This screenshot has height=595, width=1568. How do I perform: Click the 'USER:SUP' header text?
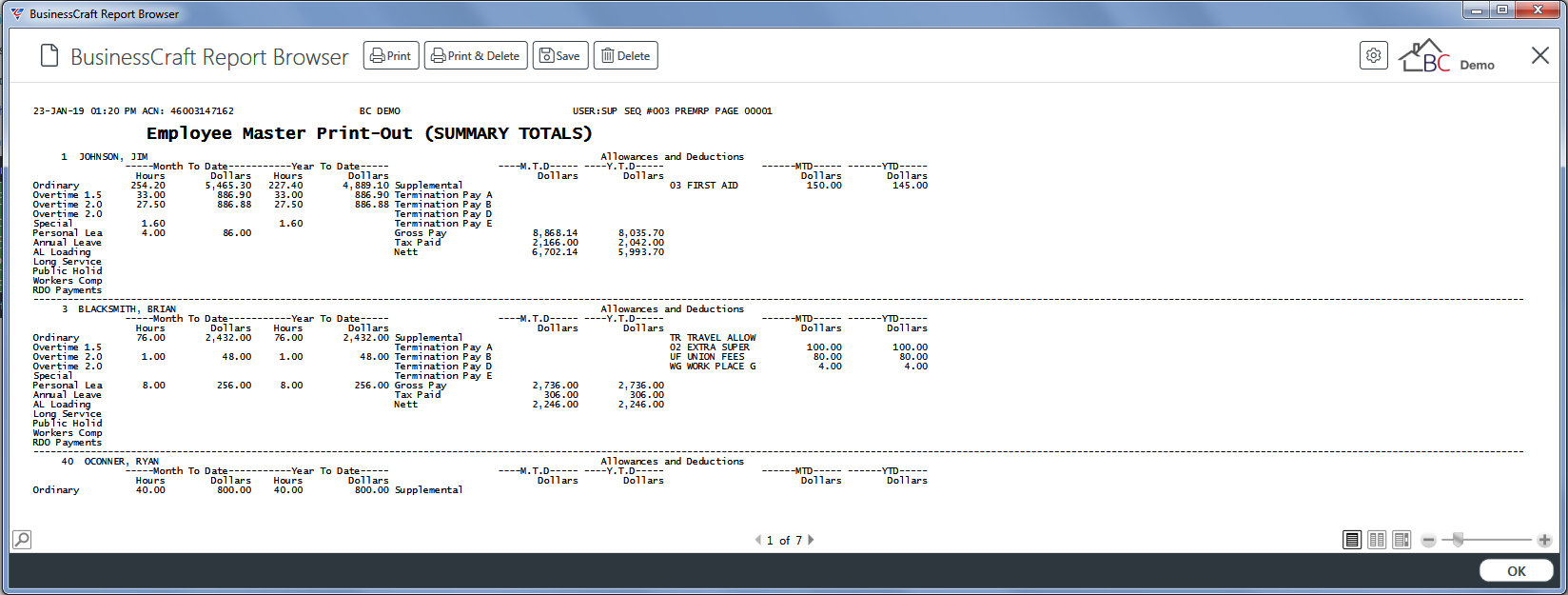(x=595, y=111)
